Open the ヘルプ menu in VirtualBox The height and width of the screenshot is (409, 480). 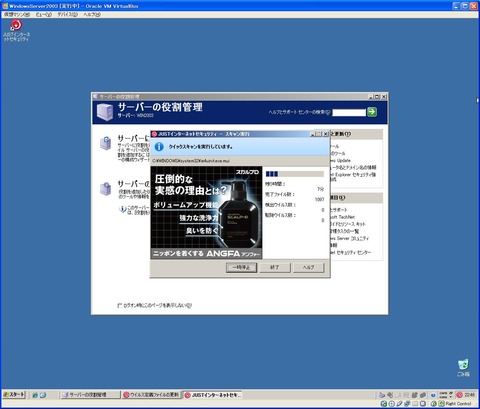coord(92,14)
